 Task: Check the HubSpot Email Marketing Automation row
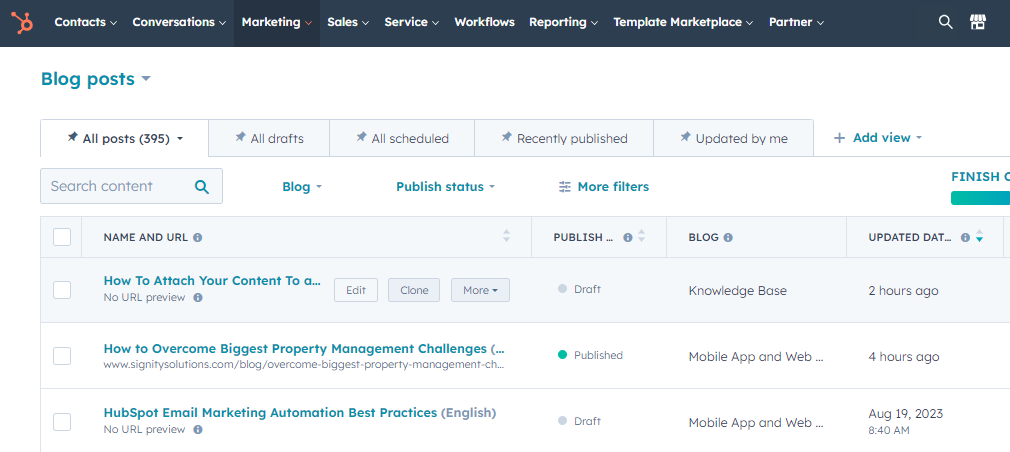(62, 422)
